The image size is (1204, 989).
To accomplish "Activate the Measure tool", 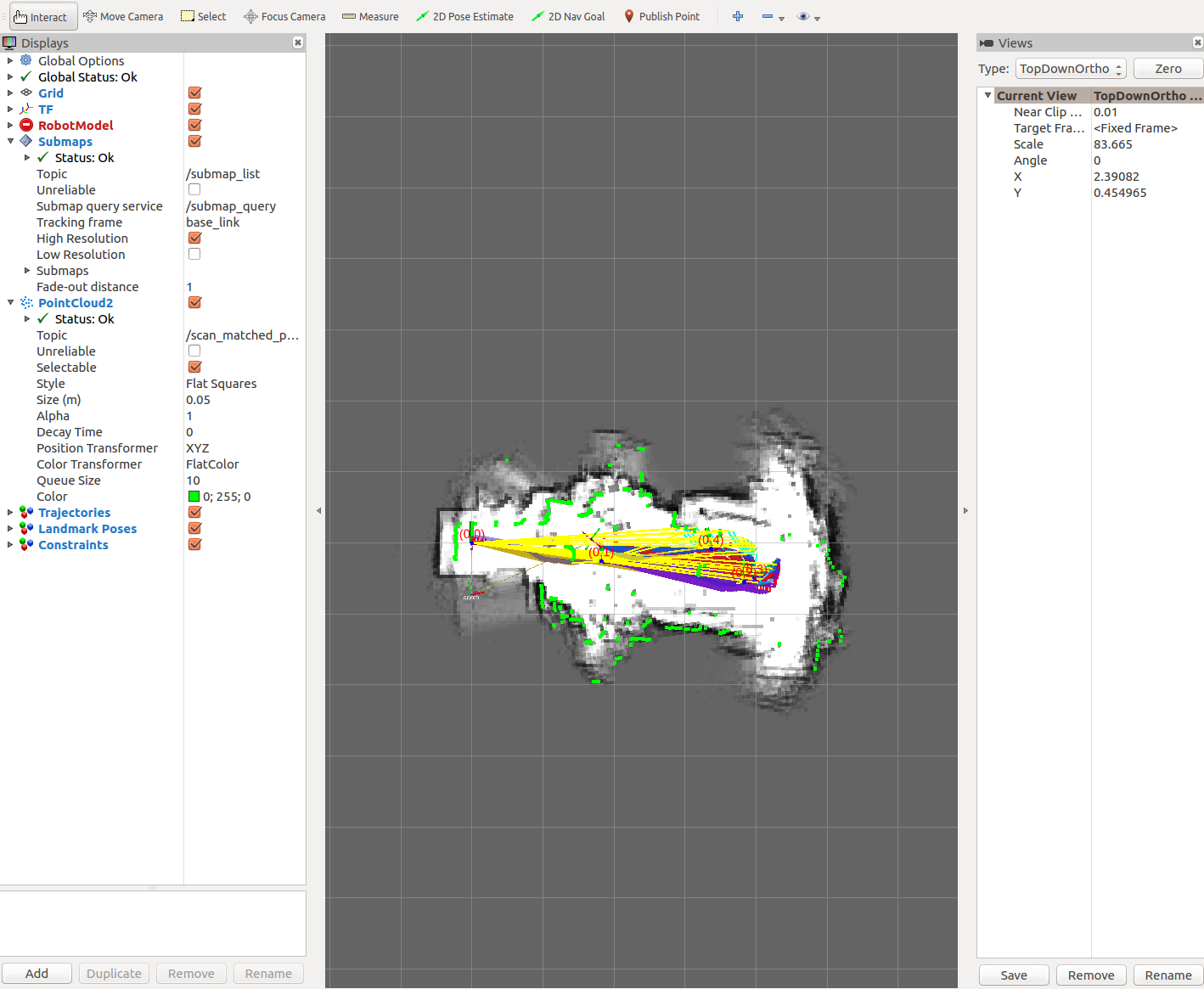I will point(370,16).
